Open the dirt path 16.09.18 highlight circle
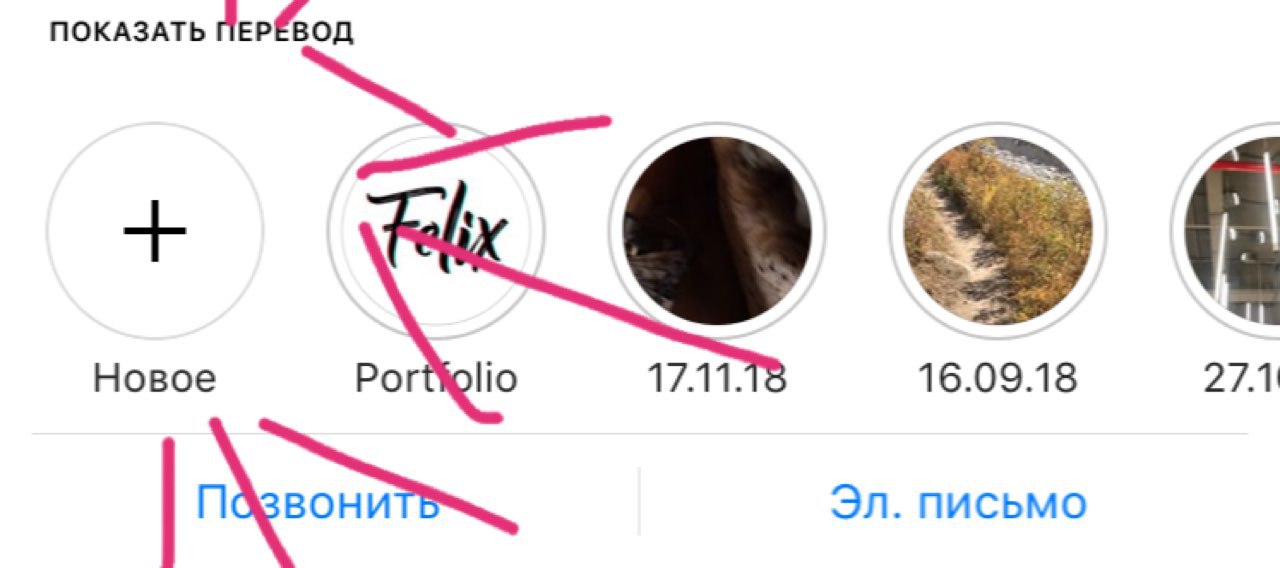 [x=998, y=232]
